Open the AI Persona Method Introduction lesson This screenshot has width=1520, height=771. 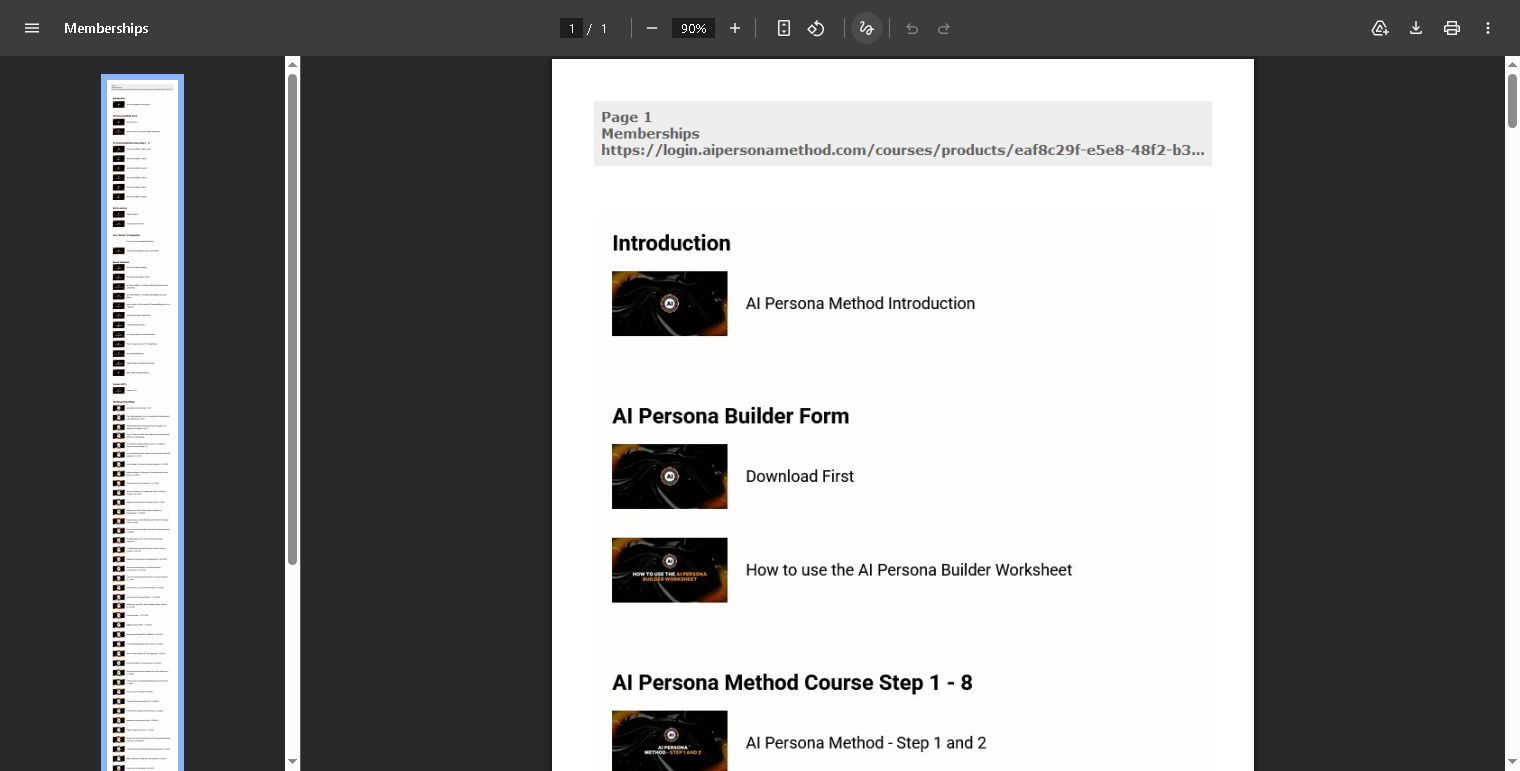click(860, 303)
